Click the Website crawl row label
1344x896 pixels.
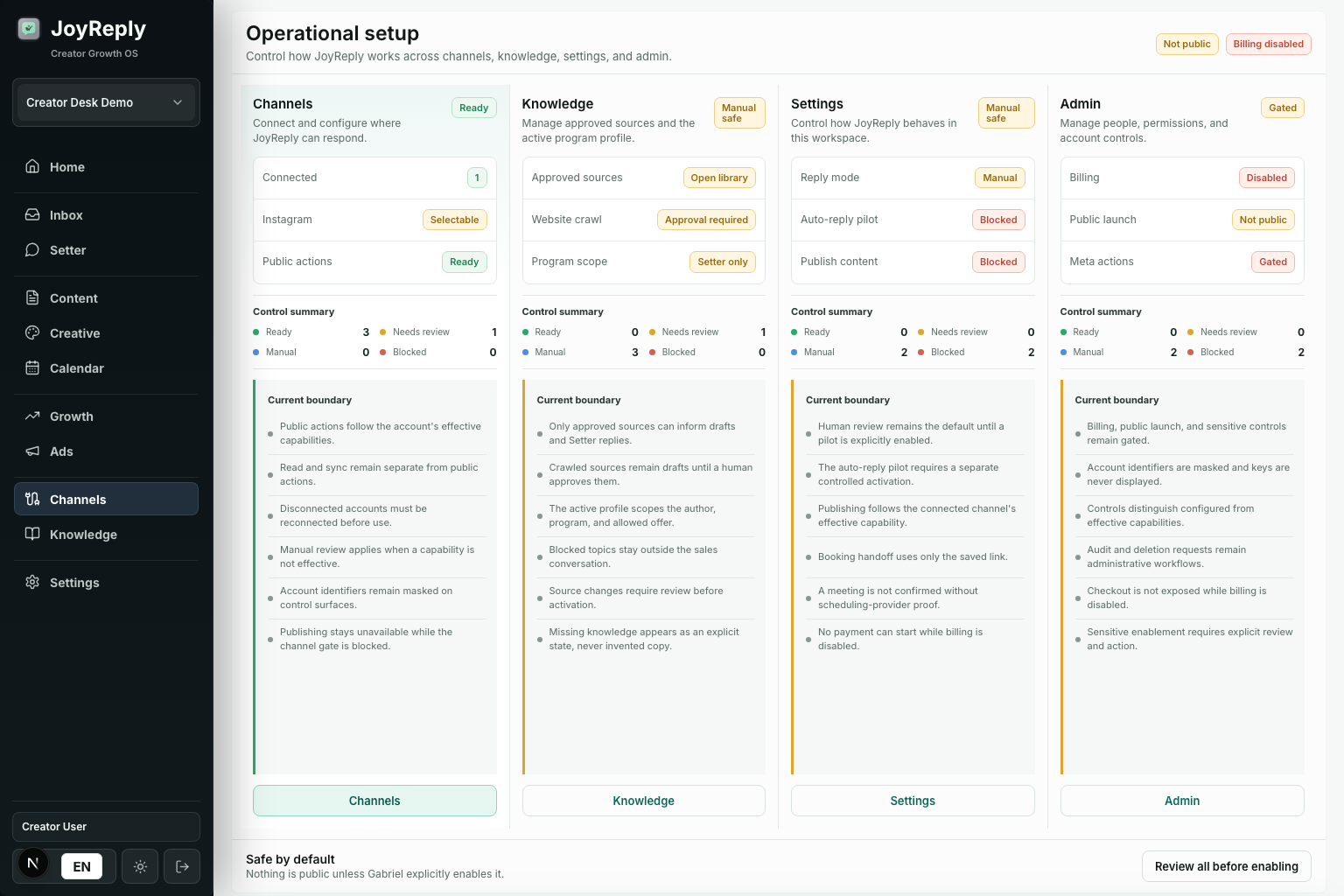[566, 220]
